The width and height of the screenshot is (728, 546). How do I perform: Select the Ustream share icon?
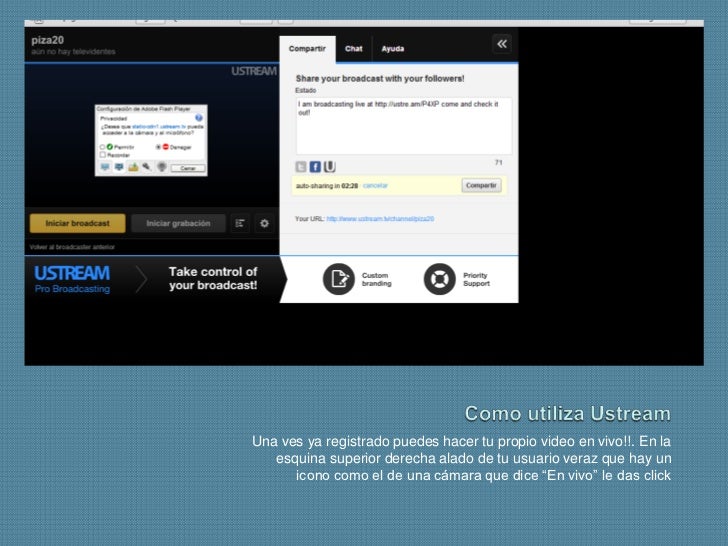330,167
